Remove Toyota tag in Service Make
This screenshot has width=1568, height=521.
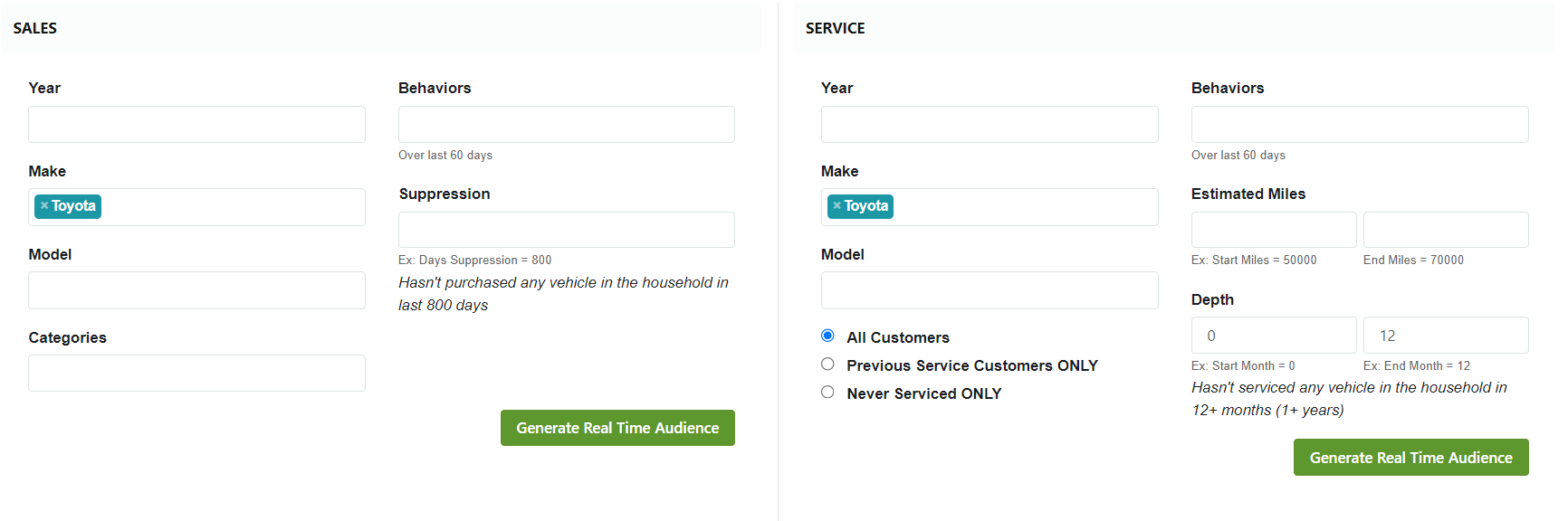click(x=837, y=206)
